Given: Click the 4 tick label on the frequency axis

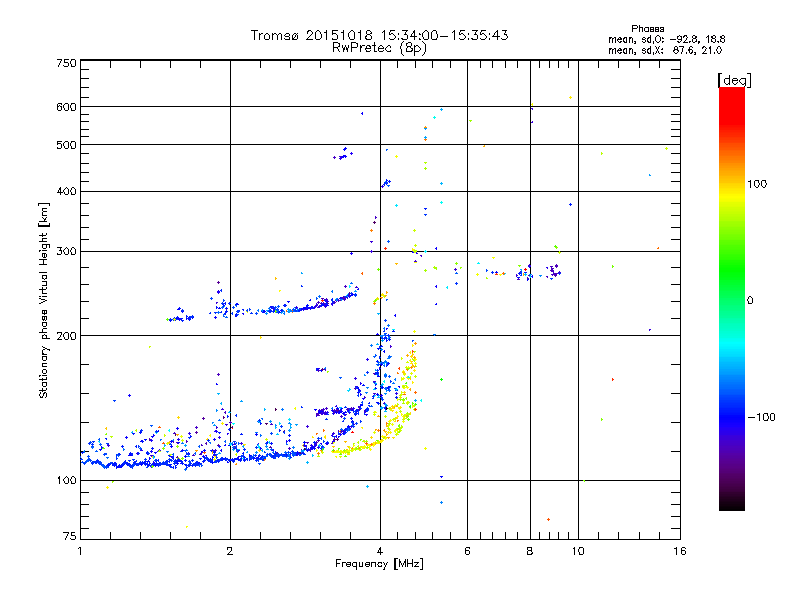Looking at the screenshot, I should coord(380,551).
